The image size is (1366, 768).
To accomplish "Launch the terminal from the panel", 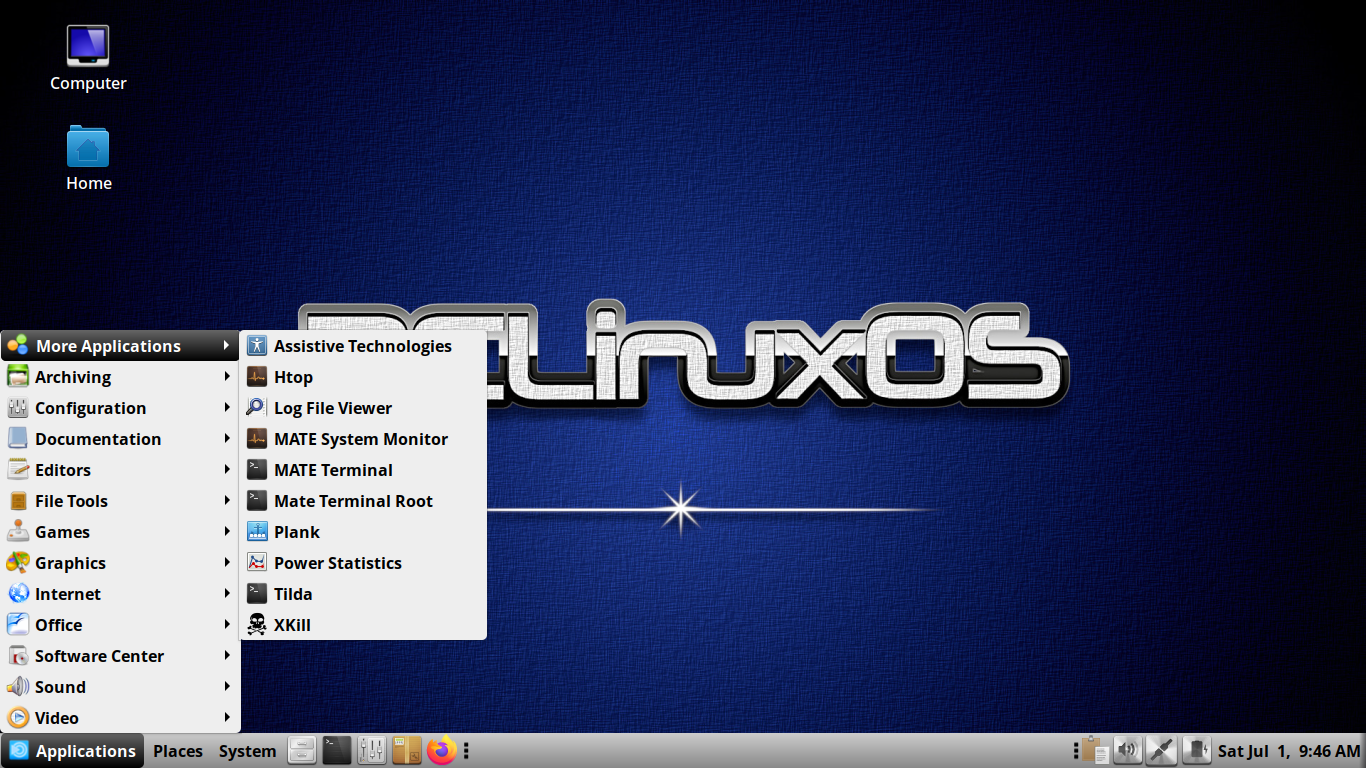I will coord(337,750).
